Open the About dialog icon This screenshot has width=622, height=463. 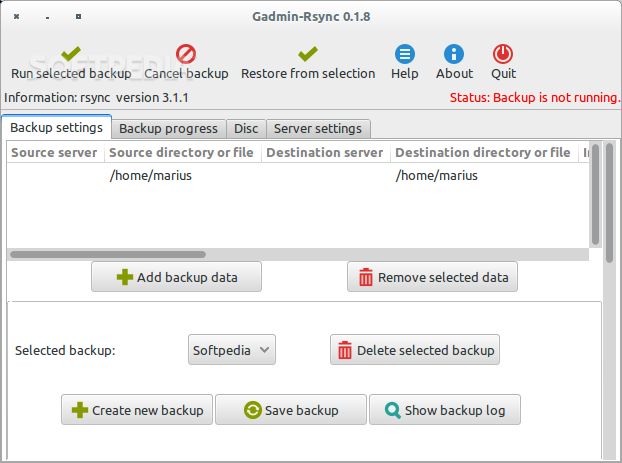click(x=454, y=54)
